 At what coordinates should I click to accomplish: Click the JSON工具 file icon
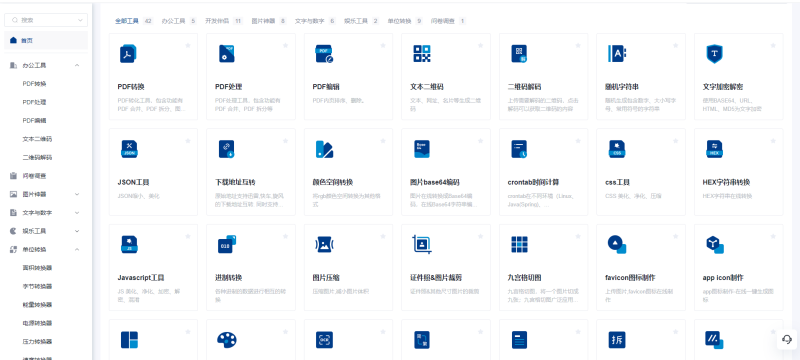[129, 149]
